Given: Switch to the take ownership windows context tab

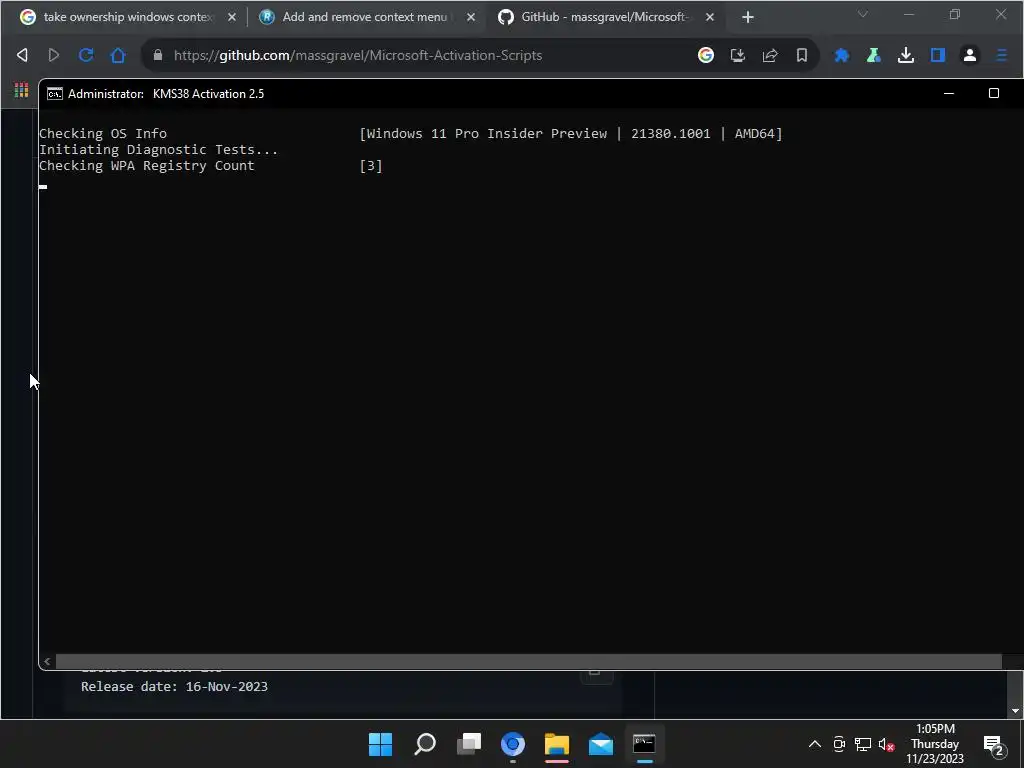Looking at the screenshot, I should click(x=128, y=17).
